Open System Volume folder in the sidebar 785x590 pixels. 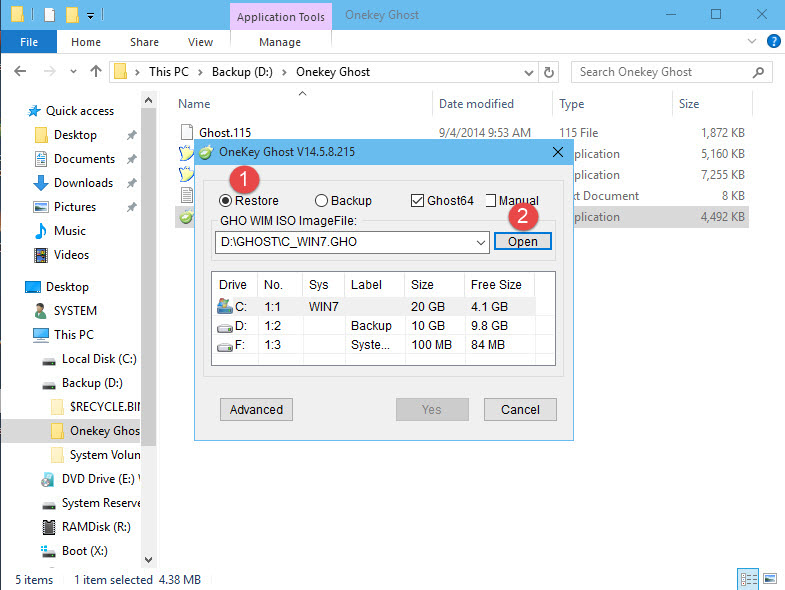pyautogui.click(x=104, y=455)
